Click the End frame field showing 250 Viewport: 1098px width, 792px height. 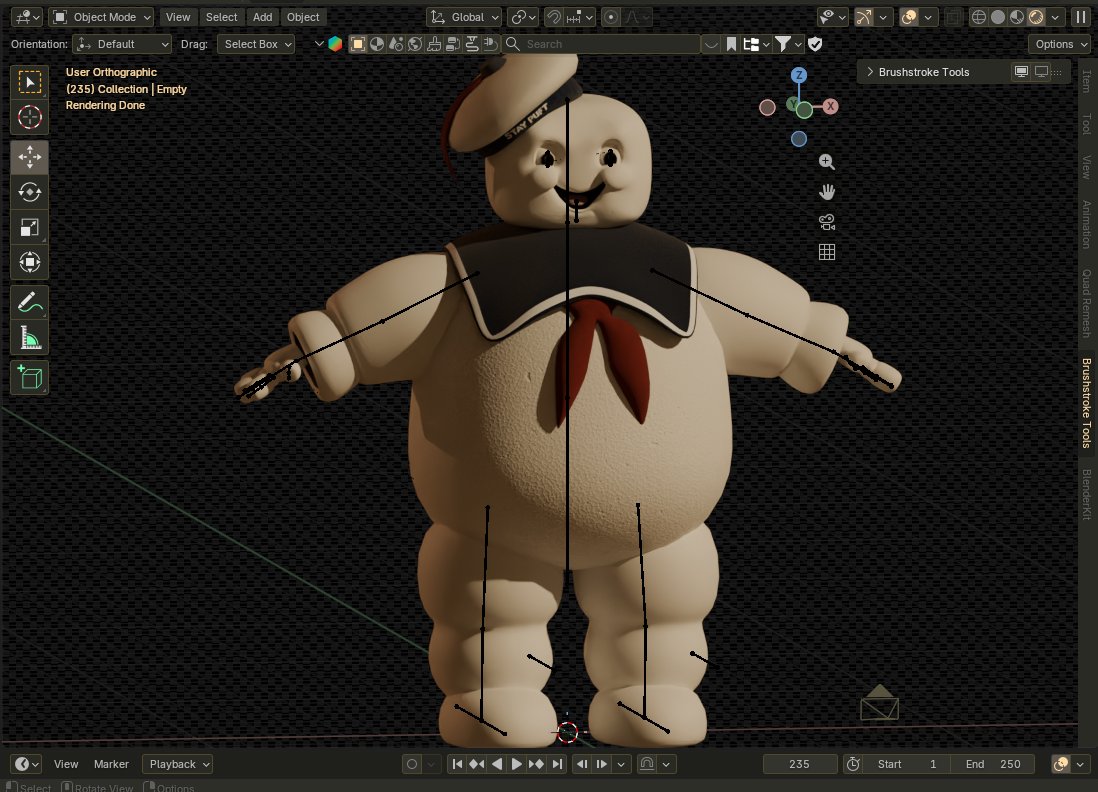pyautogui.click(x=993, y=764)
